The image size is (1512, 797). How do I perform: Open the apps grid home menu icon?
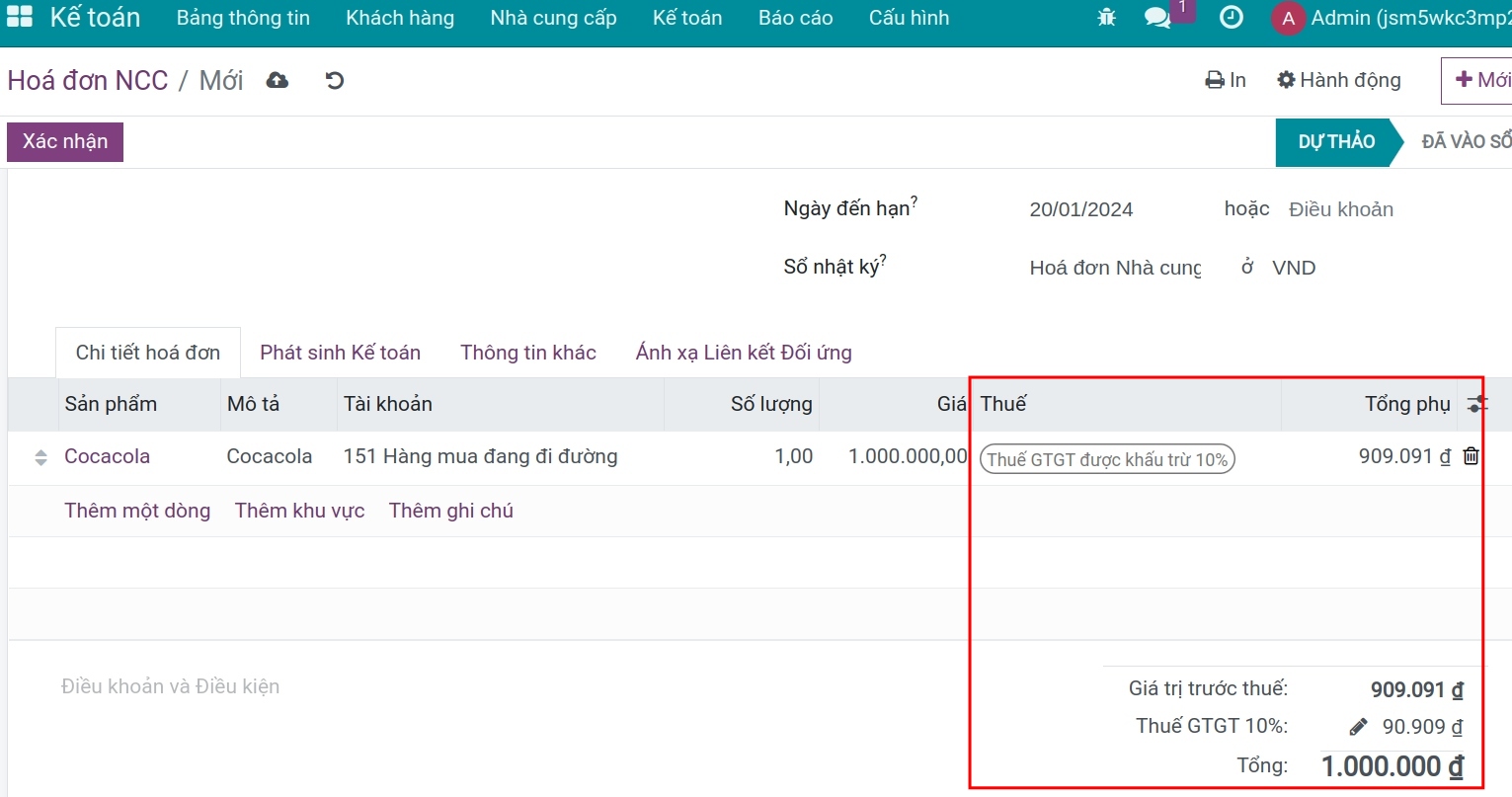(x=20, y=18)
